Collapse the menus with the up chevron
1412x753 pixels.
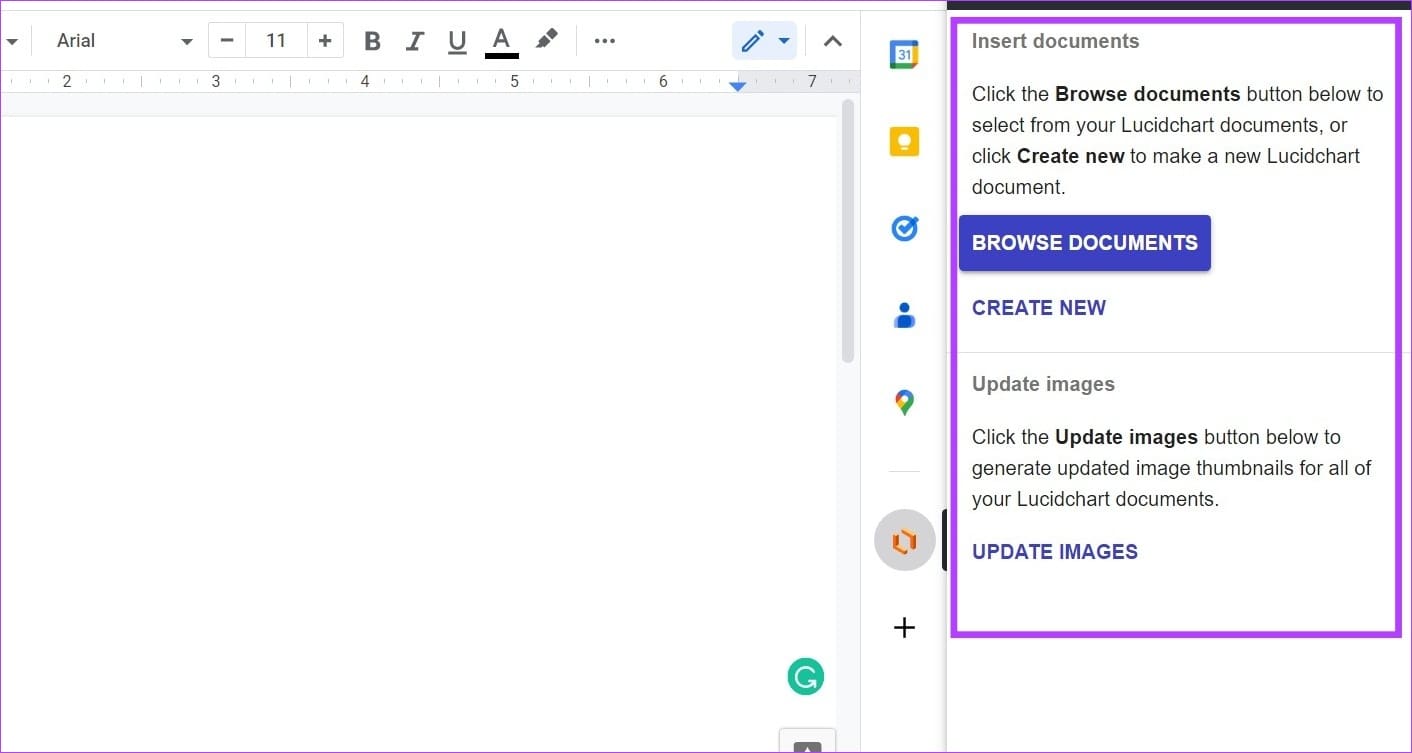(x=832, y=41)
